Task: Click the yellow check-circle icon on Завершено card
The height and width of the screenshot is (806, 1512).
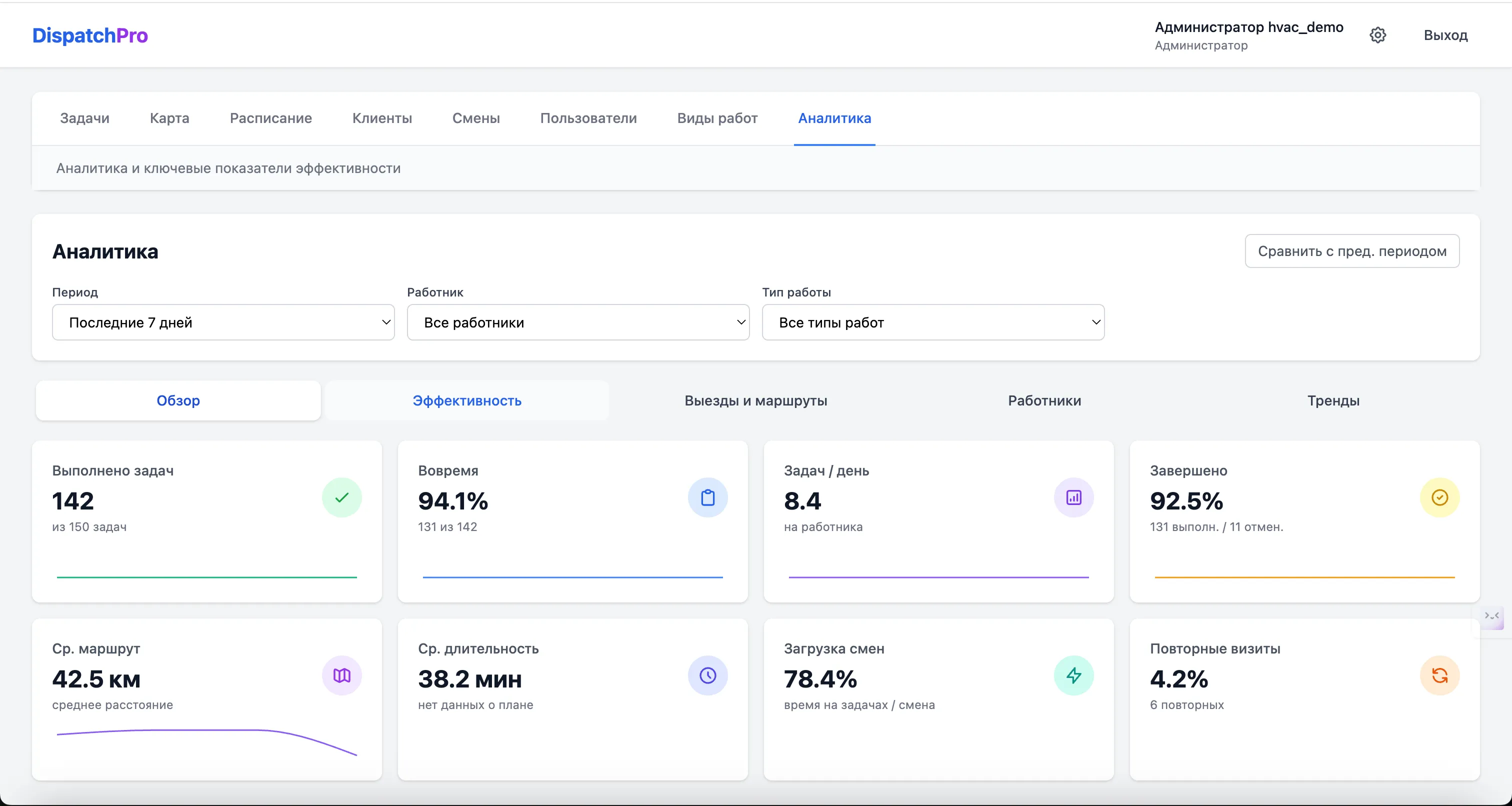Action: pyautogui.click(x=1439, y=498)
